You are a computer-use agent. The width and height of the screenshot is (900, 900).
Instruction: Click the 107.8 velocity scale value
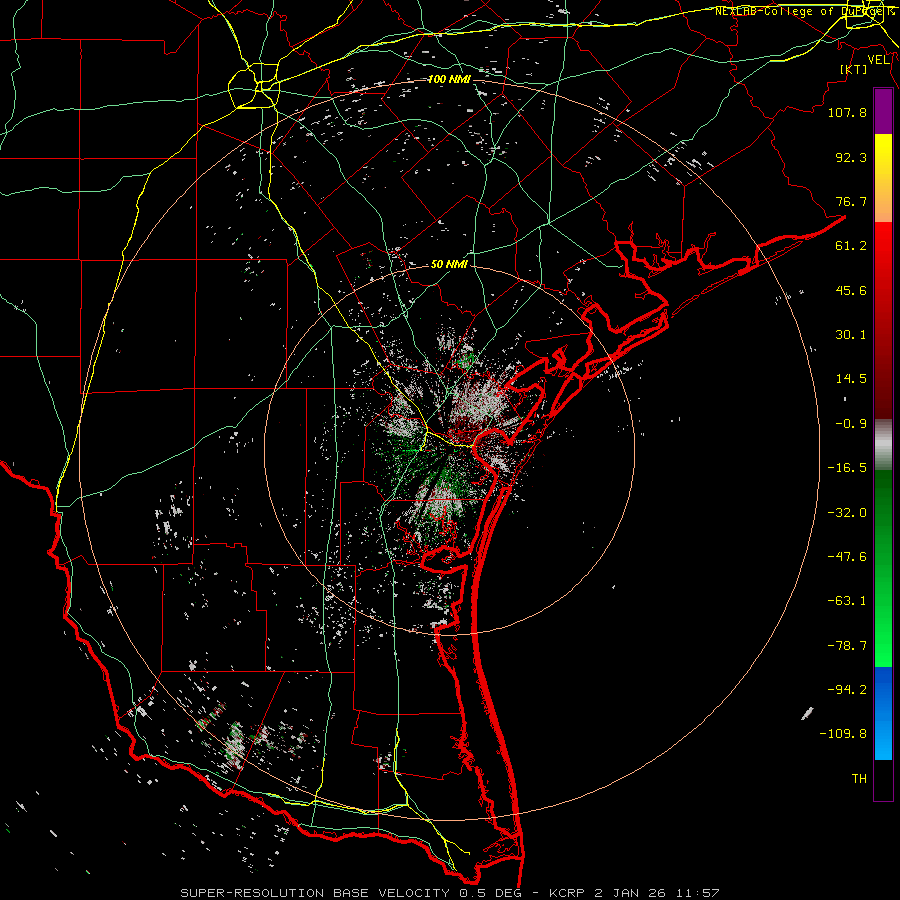click(847, 112)
